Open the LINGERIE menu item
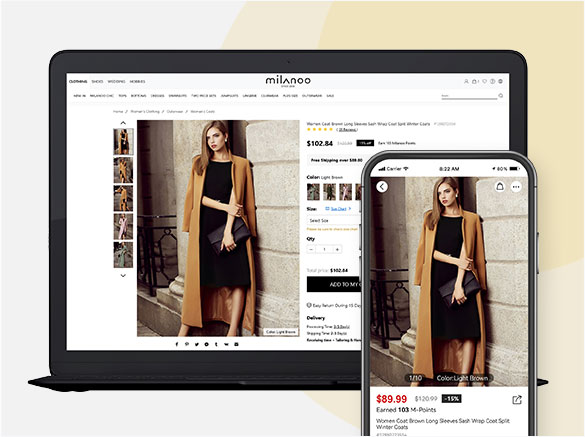585x437 pixels. click(250, 96)
